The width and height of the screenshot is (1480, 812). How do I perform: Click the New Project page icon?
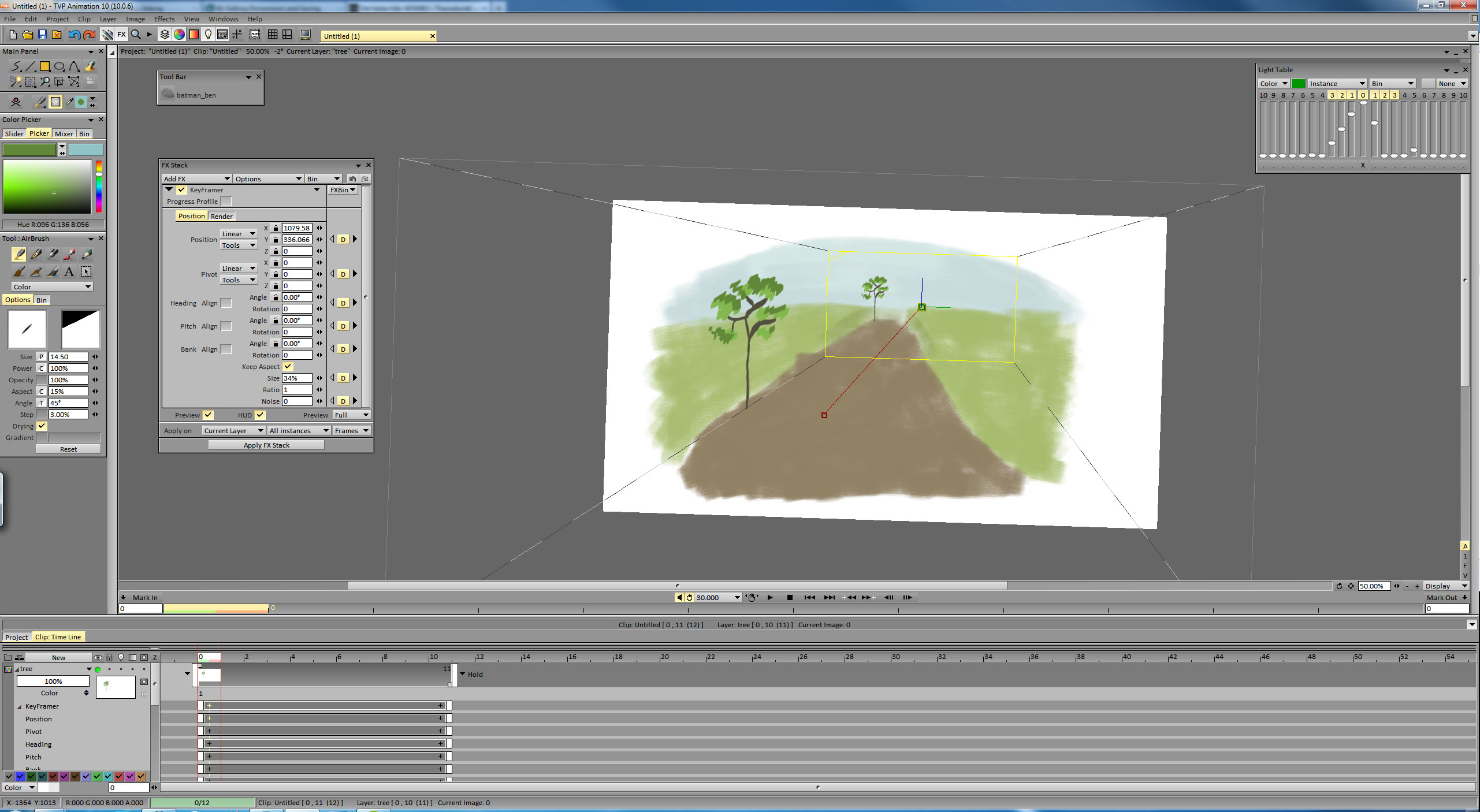point(13,35)
